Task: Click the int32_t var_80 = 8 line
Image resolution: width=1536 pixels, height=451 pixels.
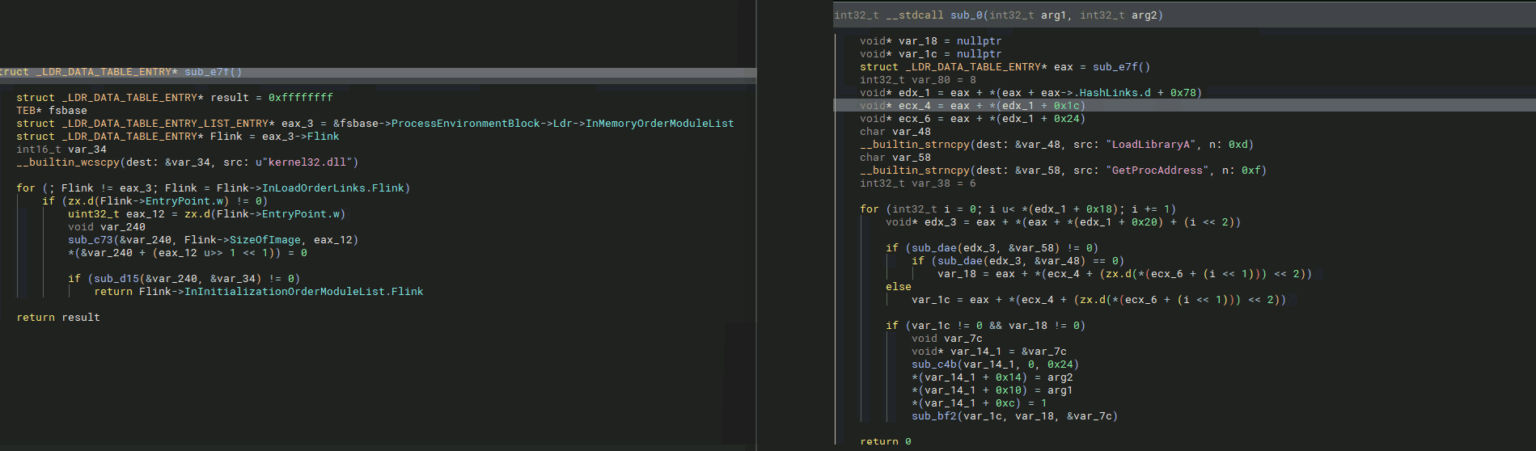Action: (918, 80)
